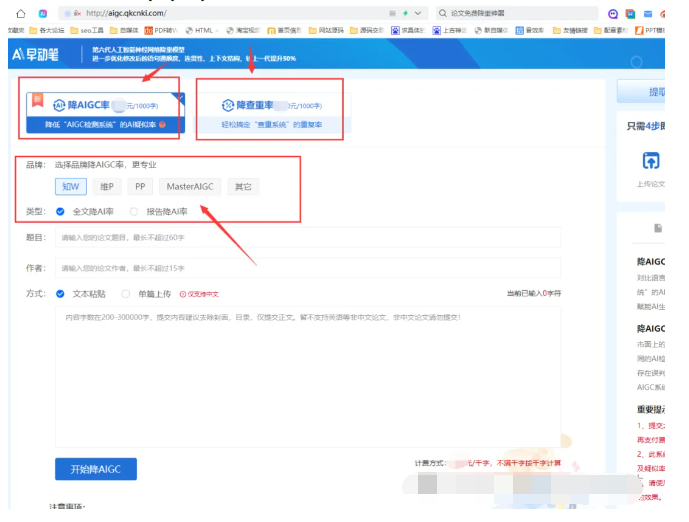Click the 作者 author input field
The height and width of the screenshot is (522, 689).
tap(308, 268)
